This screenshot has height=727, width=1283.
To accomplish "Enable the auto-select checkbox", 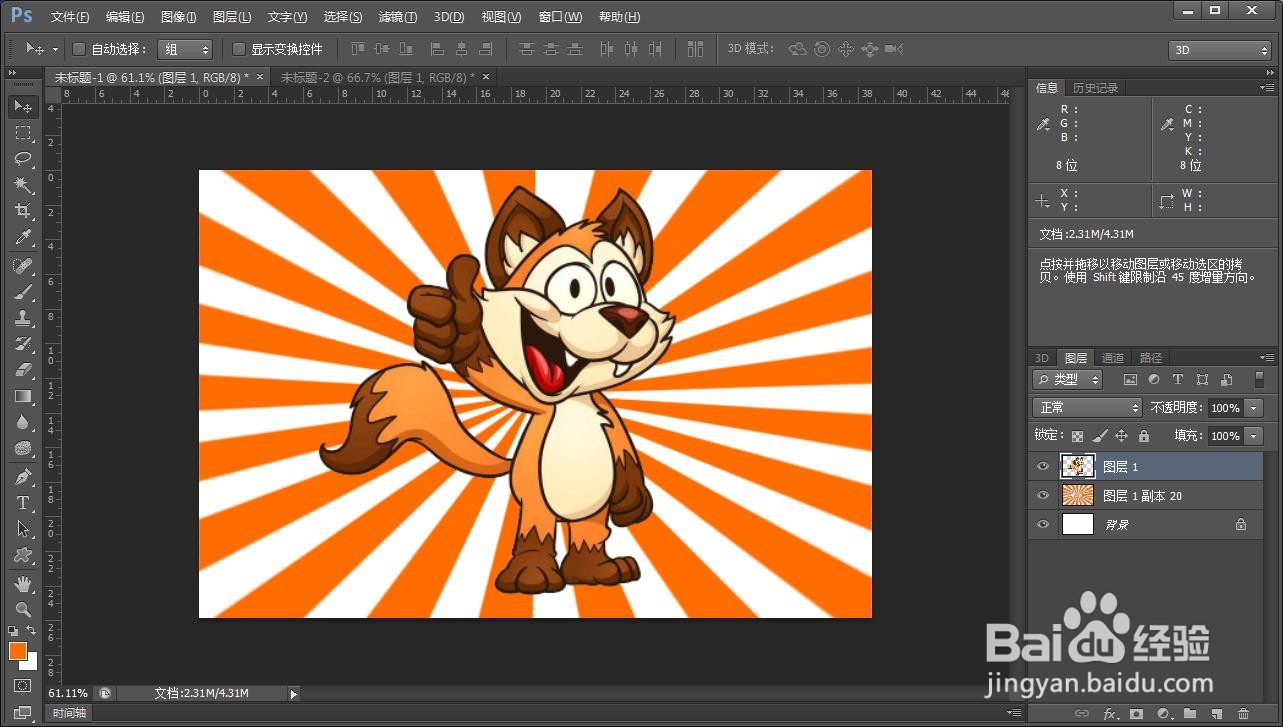I will click(x=80, y=49).
